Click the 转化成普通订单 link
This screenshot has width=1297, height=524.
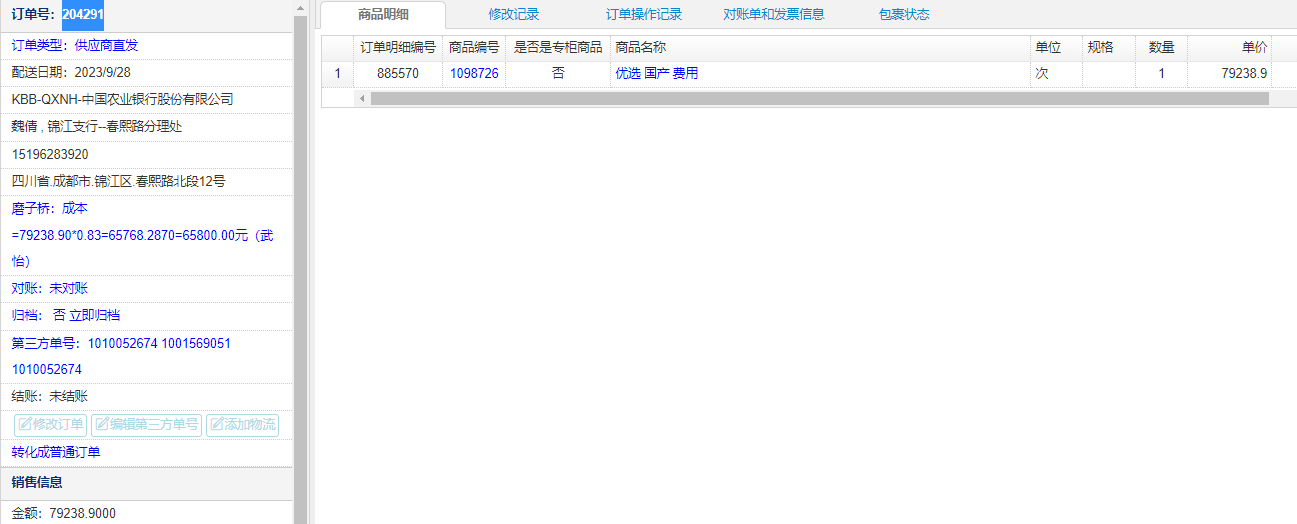click(56, 452)
